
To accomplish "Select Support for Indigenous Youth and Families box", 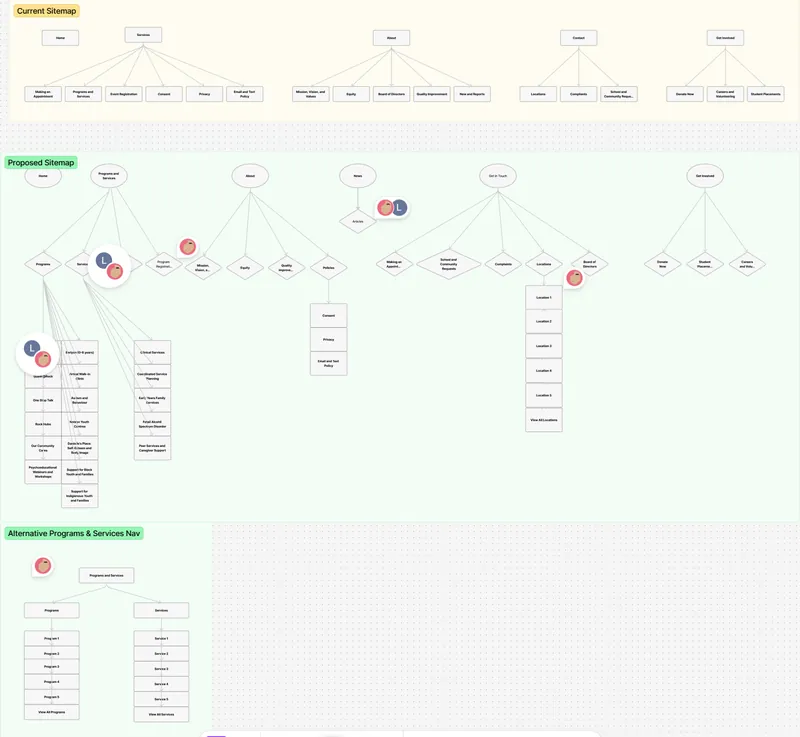I will [80, 496].
